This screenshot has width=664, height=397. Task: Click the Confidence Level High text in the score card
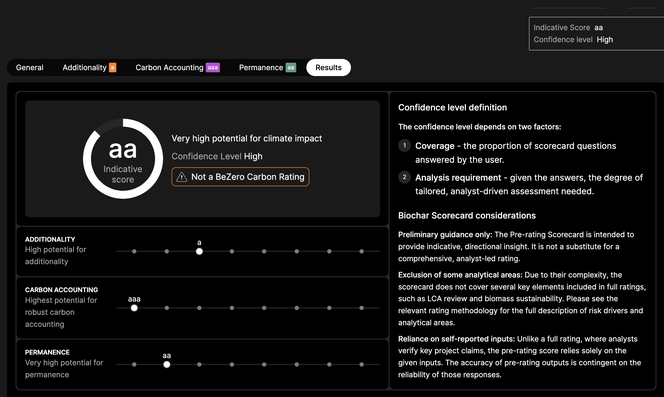pos(217,156)
